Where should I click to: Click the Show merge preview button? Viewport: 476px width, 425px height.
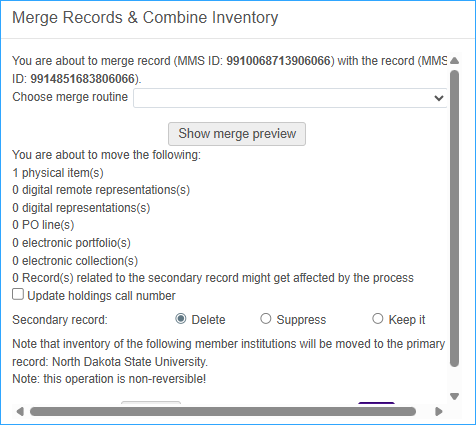click(x=237, y=134)
